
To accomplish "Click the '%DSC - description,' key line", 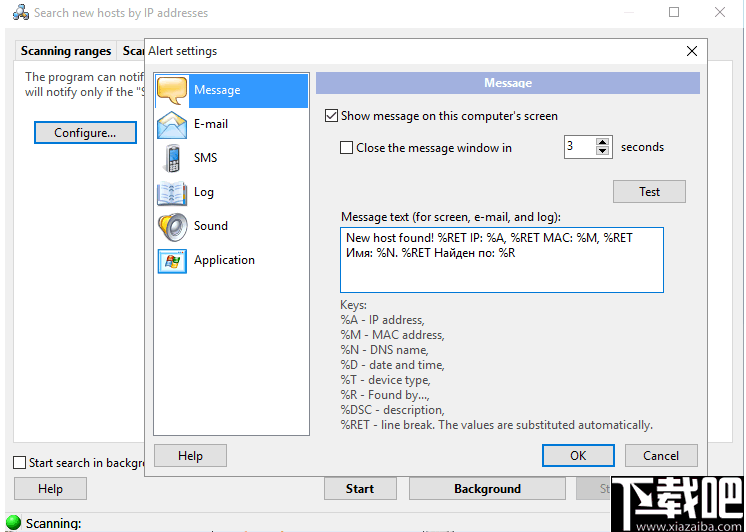I will [392, 410].
